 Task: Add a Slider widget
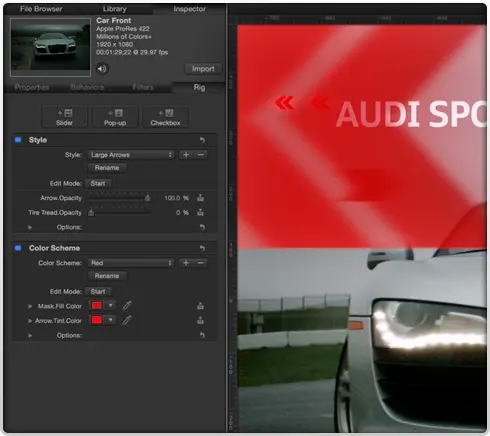coord(64,117)
